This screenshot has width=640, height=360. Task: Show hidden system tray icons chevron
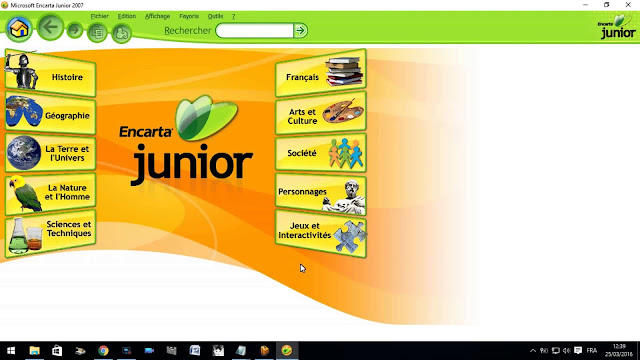click(x=533, y=351)
